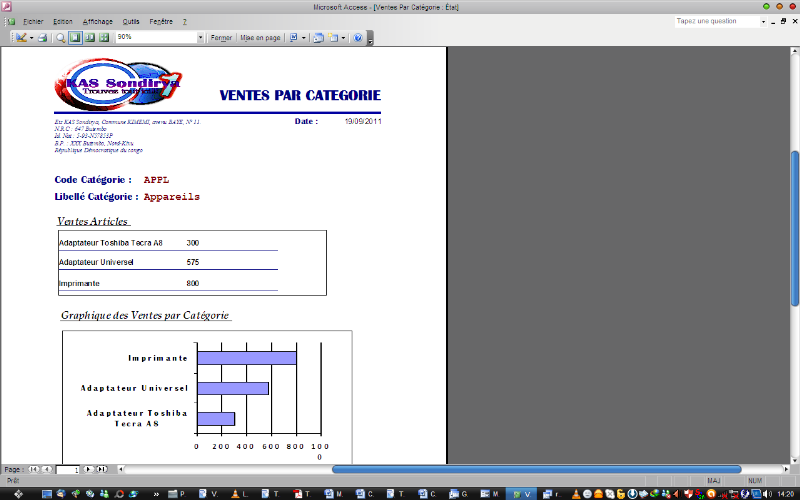
Task: Go to the next page navigation button
Action: [88, 469]
